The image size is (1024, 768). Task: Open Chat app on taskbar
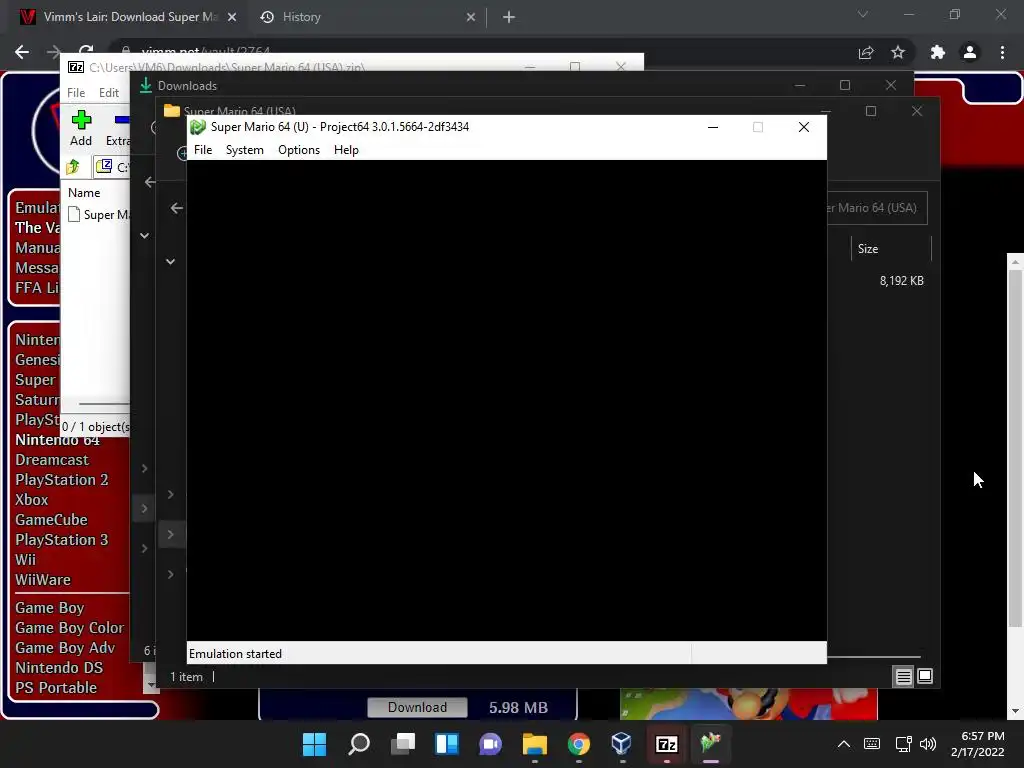(490, 744)
